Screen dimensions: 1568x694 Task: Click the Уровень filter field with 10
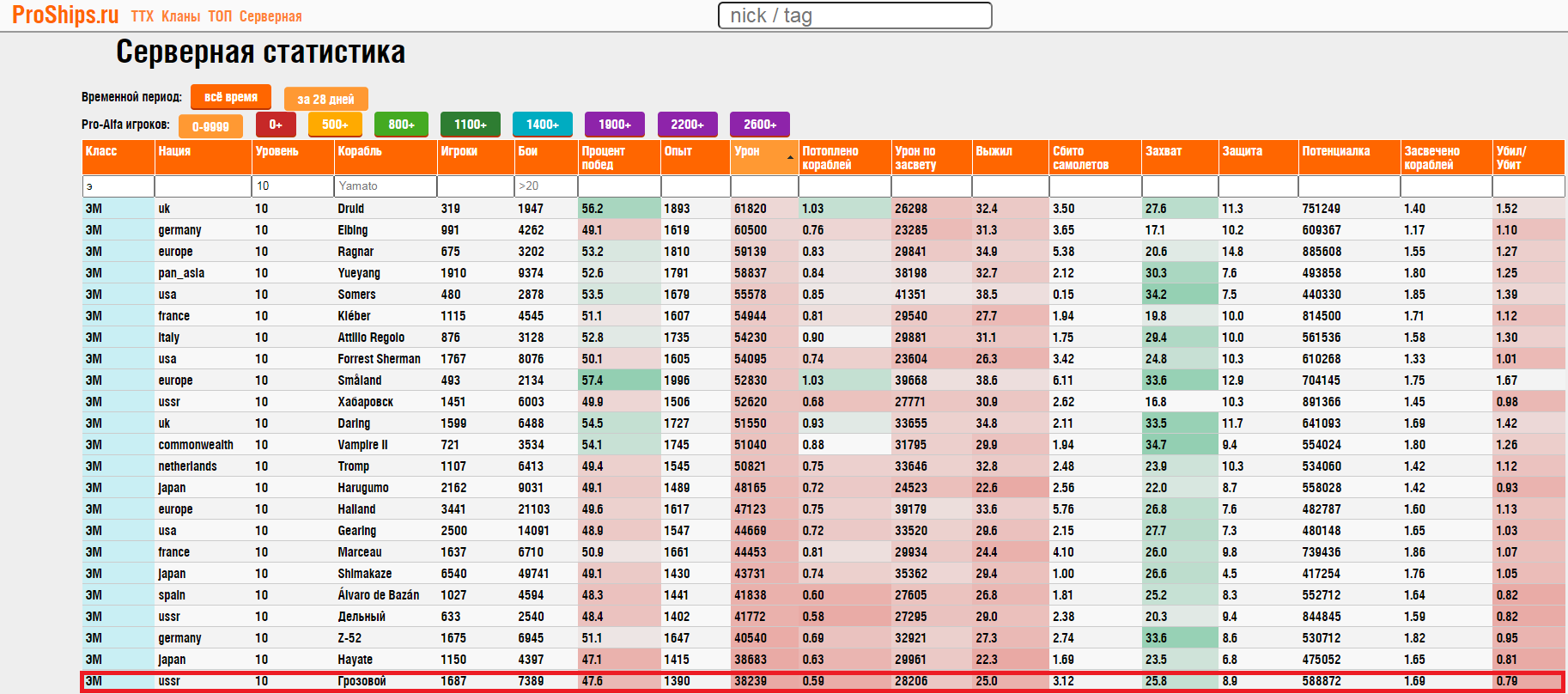(x=293, y=186)
